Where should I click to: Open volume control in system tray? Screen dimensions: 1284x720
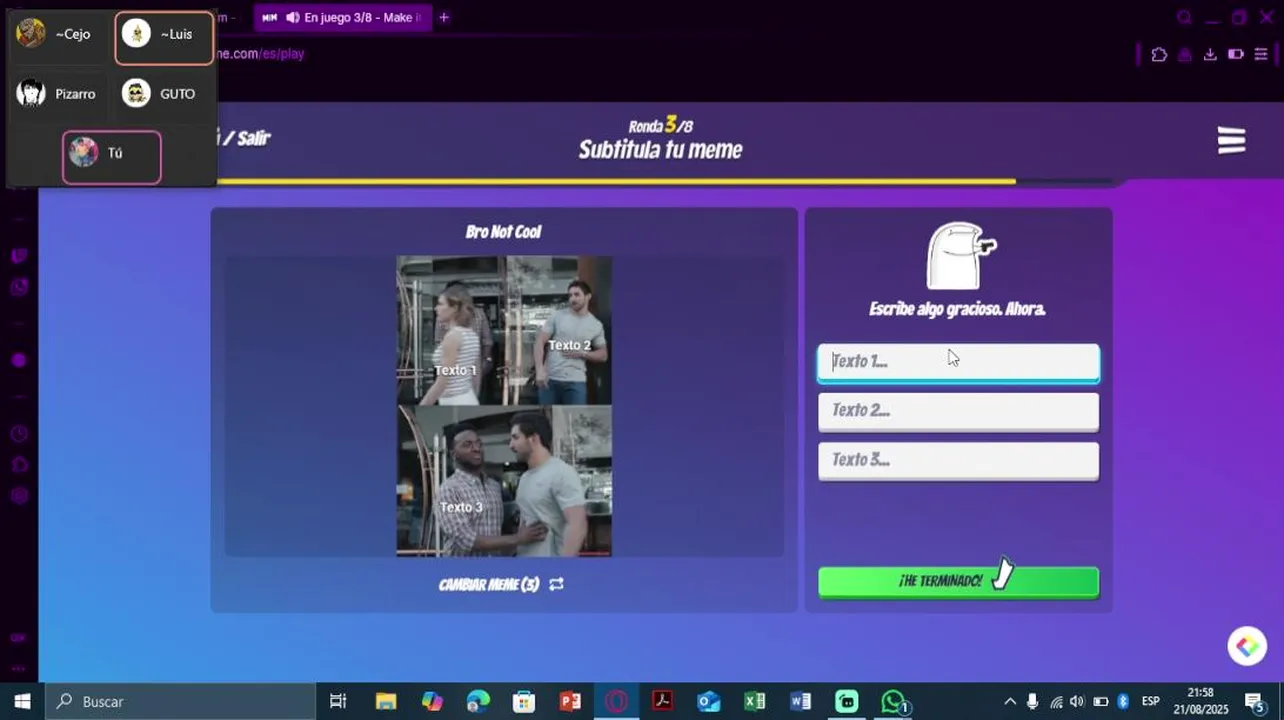1077,701
